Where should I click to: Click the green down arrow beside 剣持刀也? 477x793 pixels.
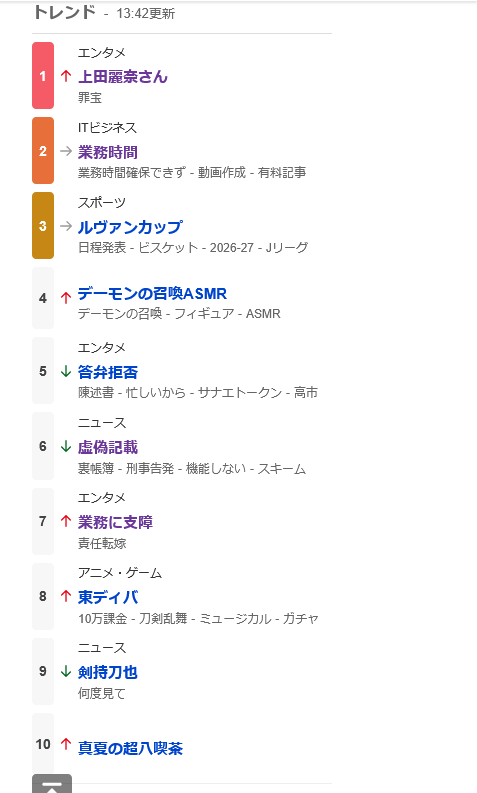coord(66,671)
